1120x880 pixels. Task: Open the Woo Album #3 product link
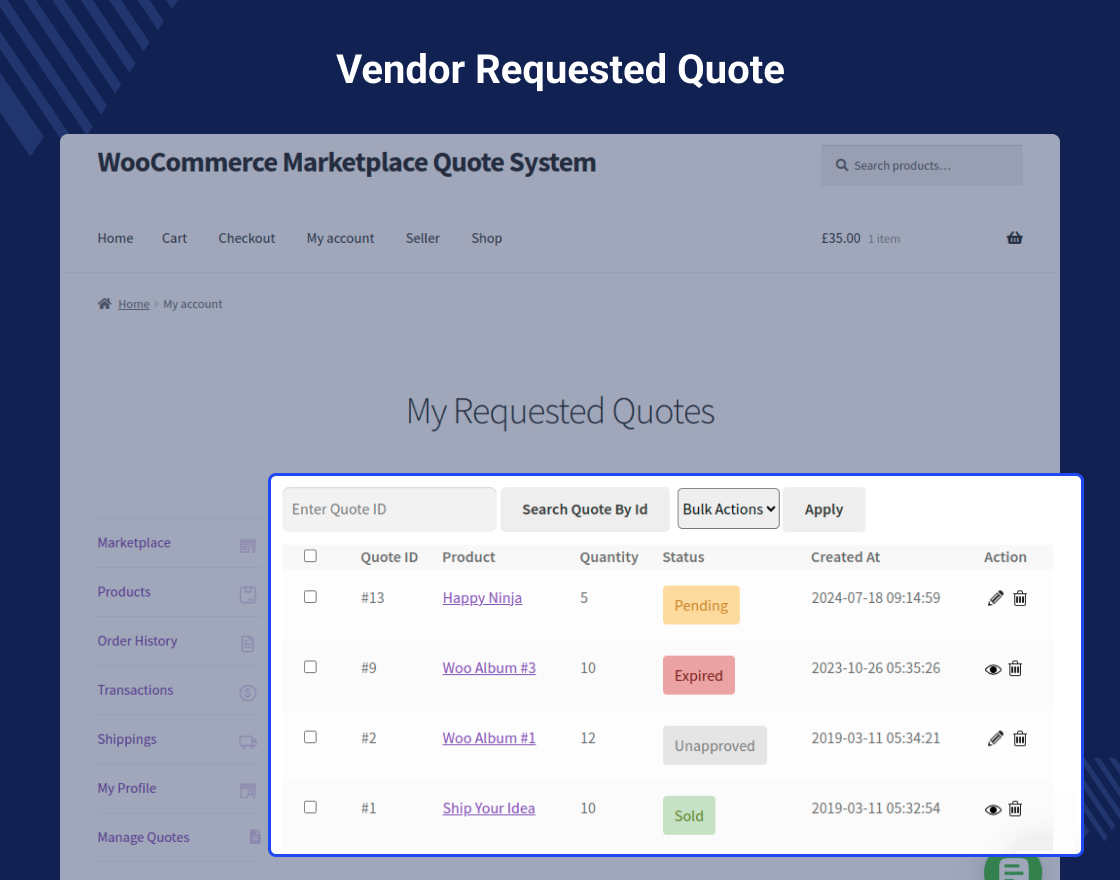[489, 668]
